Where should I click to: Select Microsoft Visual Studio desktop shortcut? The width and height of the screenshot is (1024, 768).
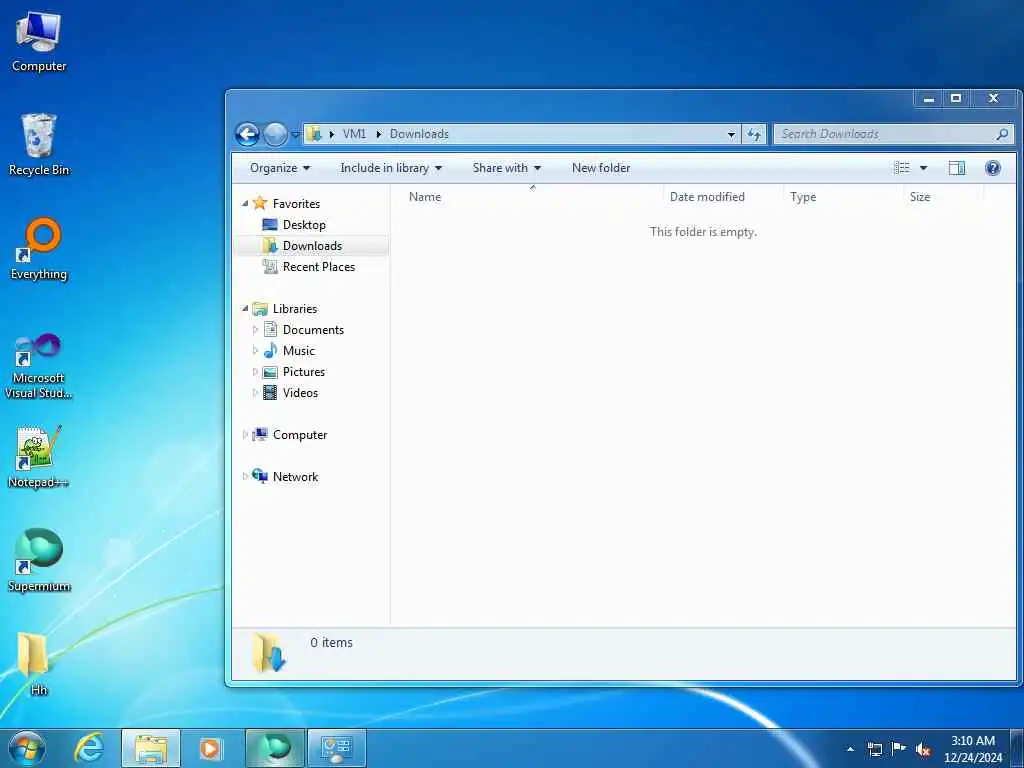click(39, 365)
